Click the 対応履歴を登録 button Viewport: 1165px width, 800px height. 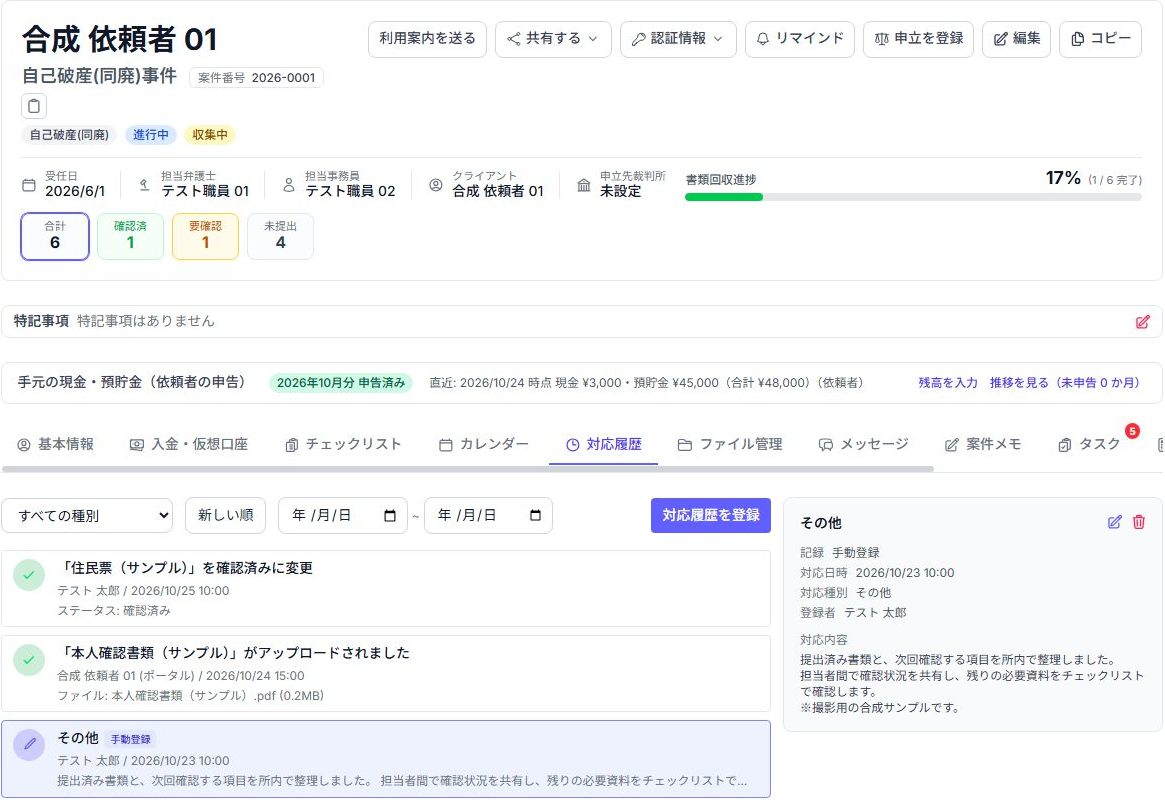pos(711,516)
